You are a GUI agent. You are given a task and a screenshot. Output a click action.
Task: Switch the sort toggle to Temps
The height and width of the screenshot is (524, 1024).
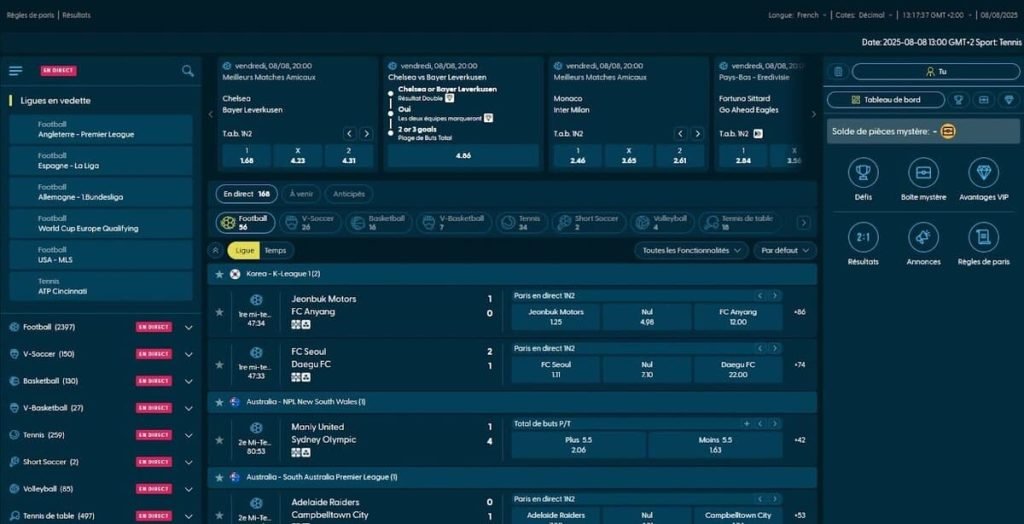[275, 250]
